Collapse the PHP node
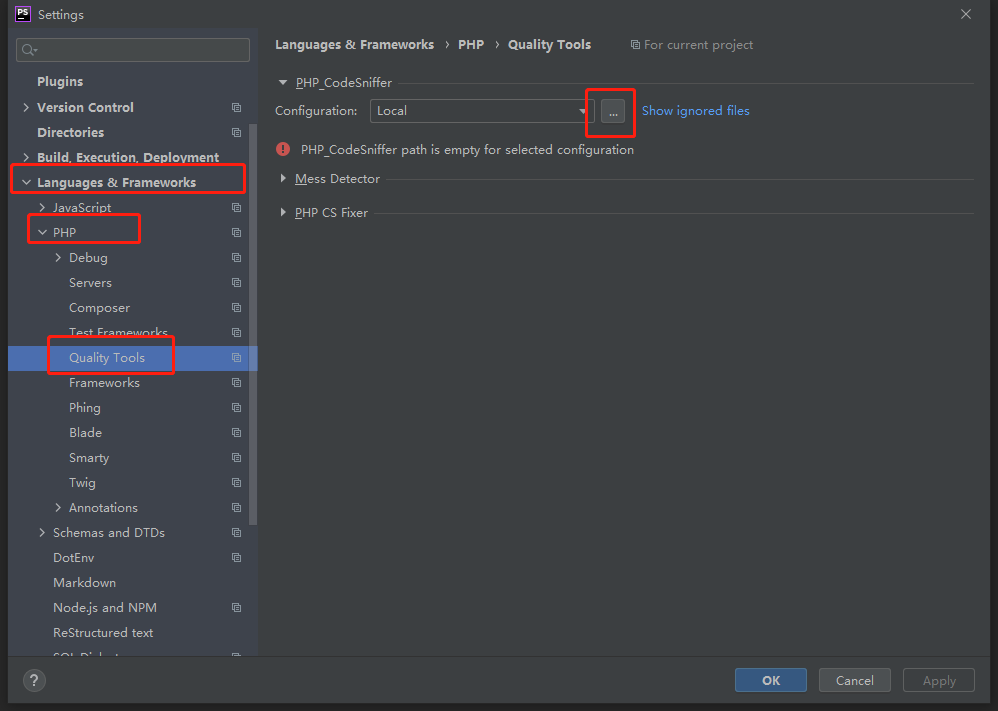The width and height of the screenshot is (998, 711). (42, 232)
